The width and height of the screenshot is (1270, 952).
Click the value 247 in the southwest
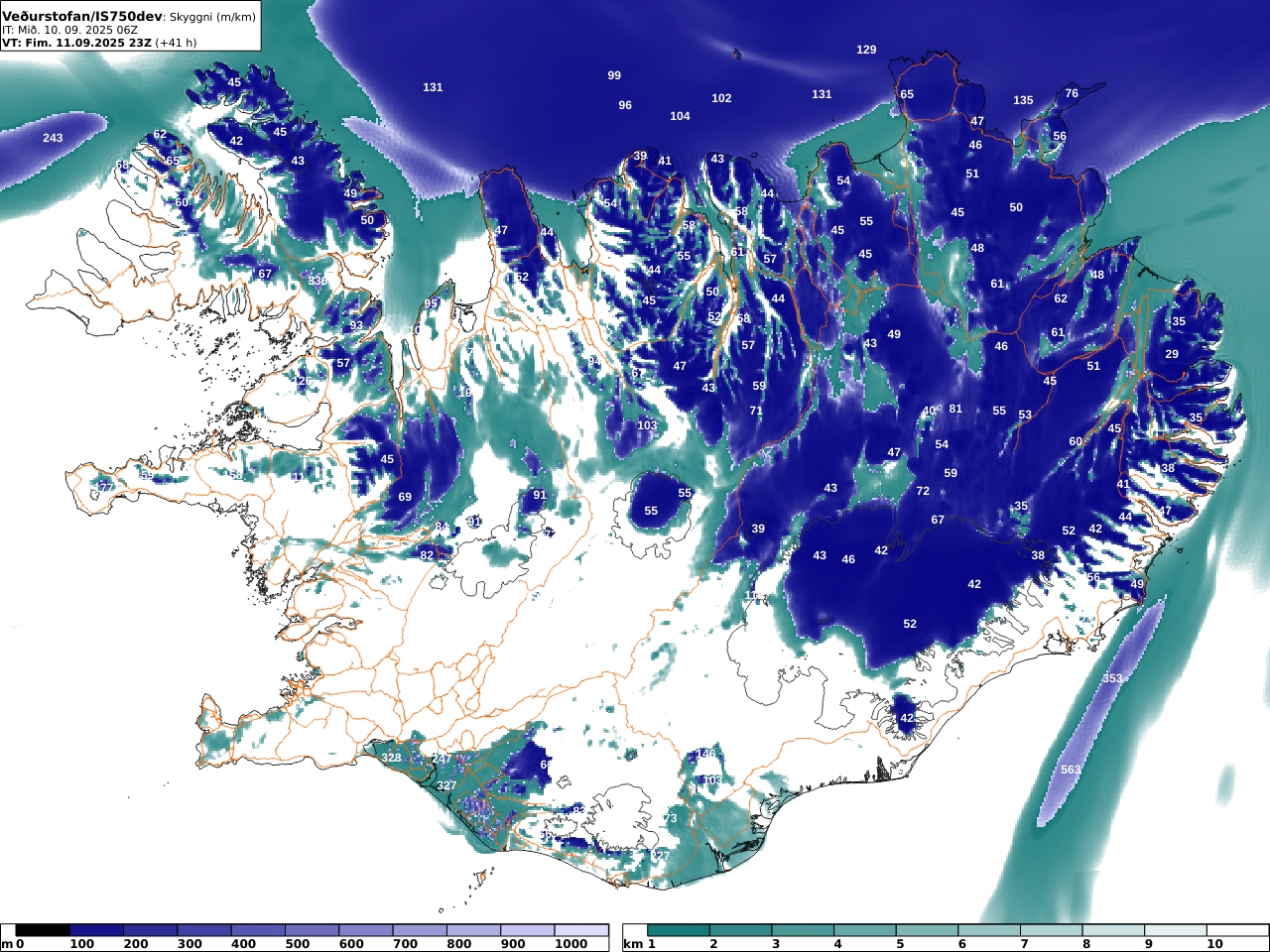pos(442,759)
